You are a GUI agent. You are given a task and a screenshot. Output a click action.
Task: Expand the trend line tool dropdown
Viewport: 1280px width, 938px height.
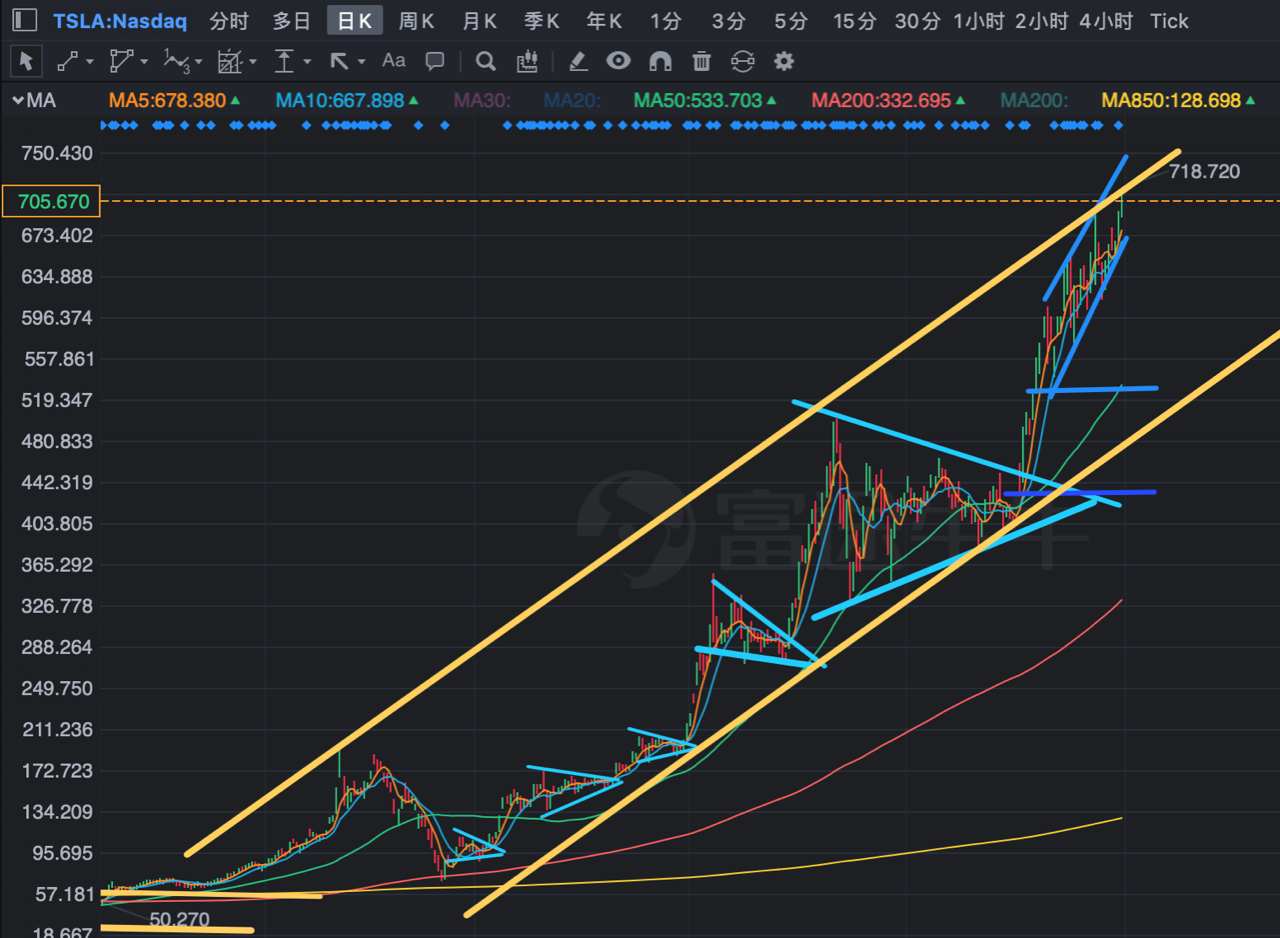[x=90, y=62]
